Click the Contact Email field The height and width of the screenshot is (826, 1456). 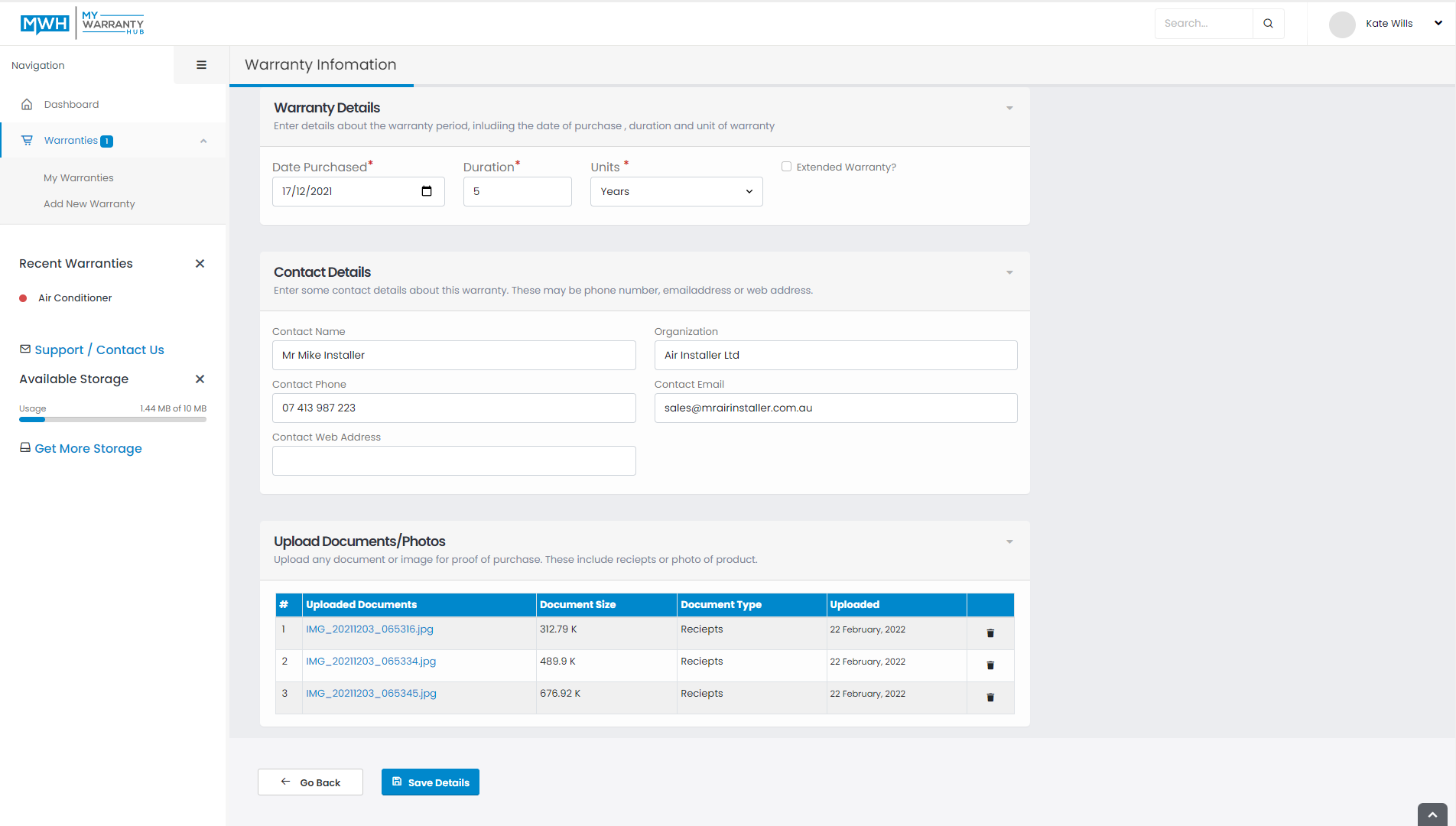coord(836,408)
